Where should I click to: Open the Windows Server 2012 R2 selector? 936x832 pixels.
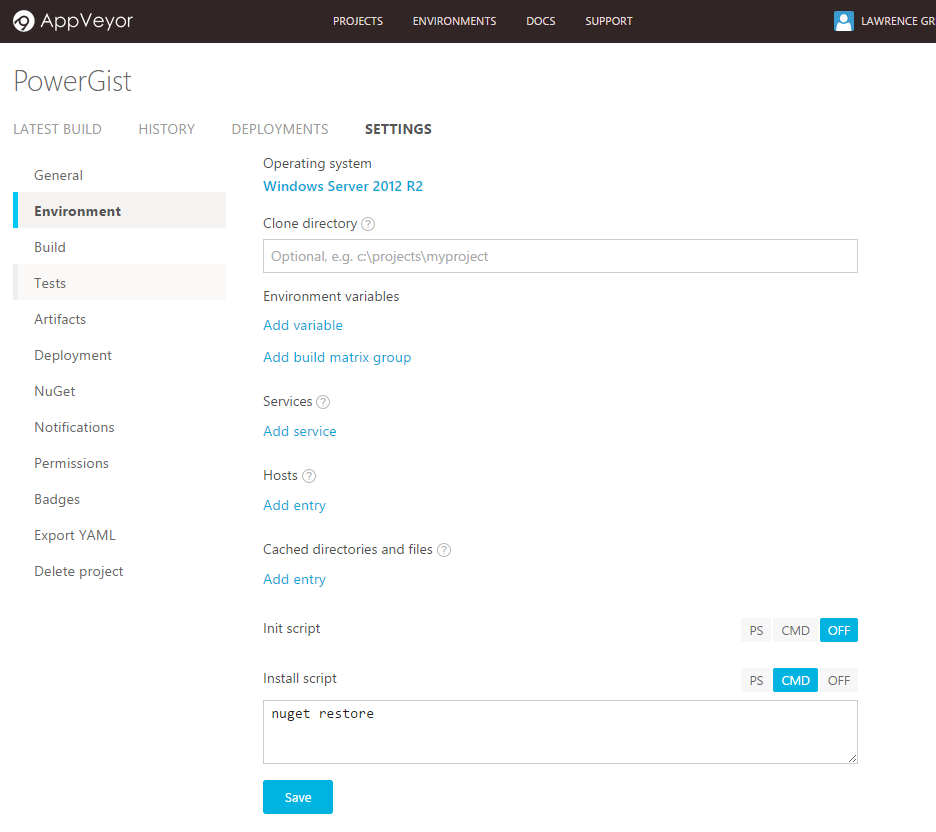click(343, 186)
